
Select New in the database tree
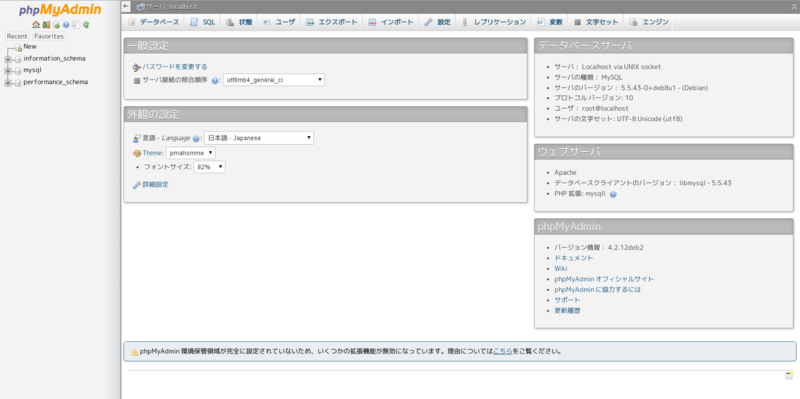pyautogui.click(x=30, y=46)
